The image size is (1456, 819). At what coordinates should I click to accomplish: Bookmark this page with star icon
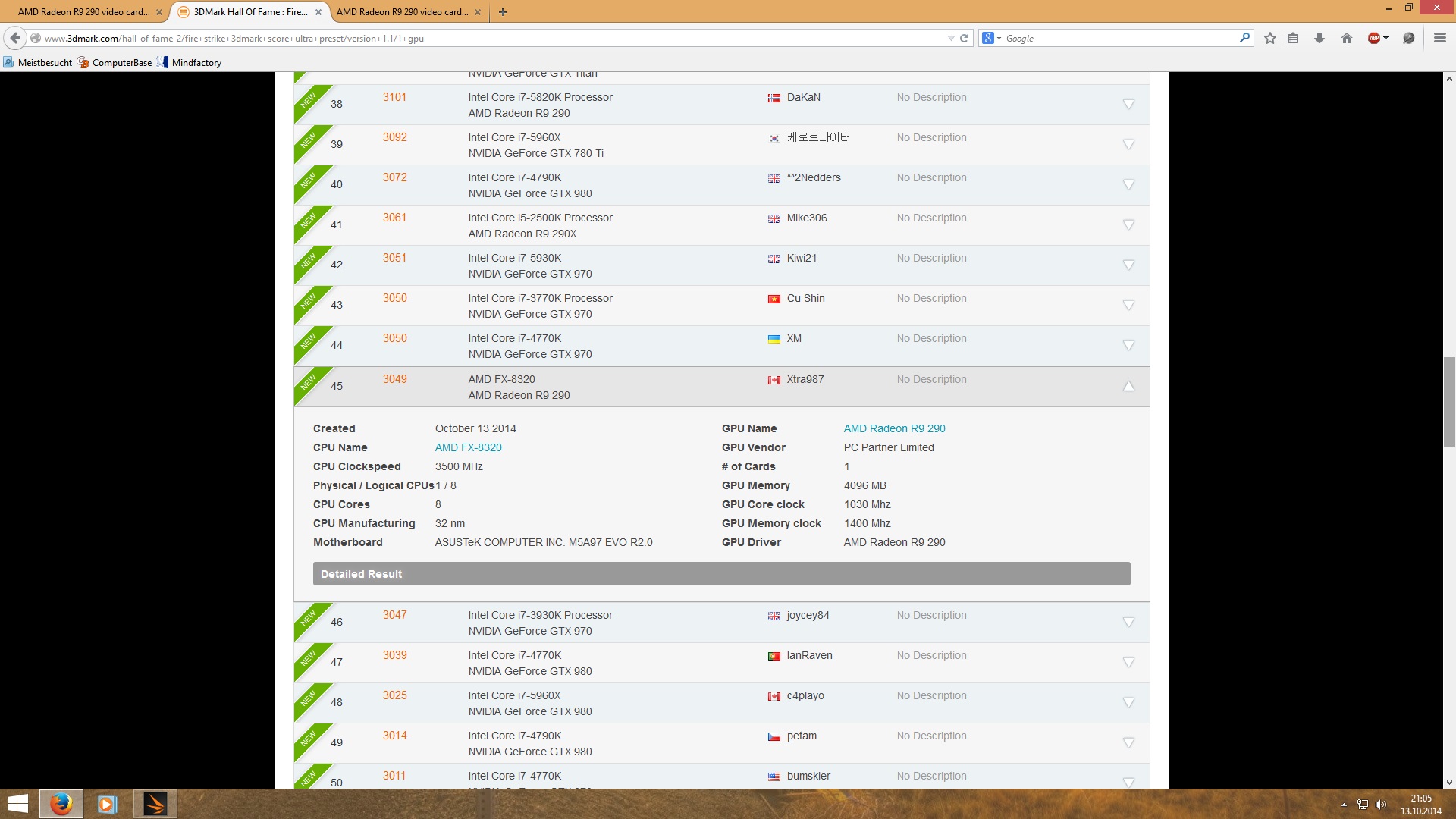coord(1270,38)
